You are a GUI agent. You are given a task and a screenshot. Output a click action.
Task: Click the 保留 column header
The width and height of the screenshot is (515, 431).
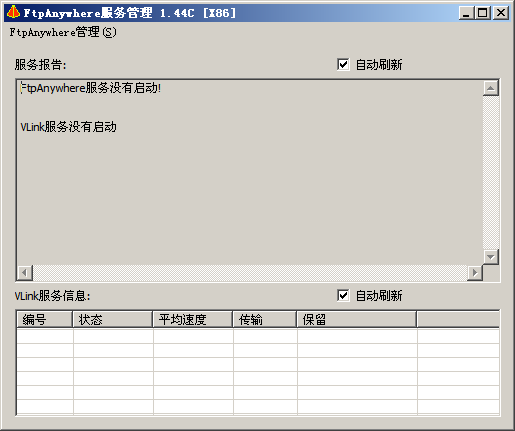(x=357, y=319)
